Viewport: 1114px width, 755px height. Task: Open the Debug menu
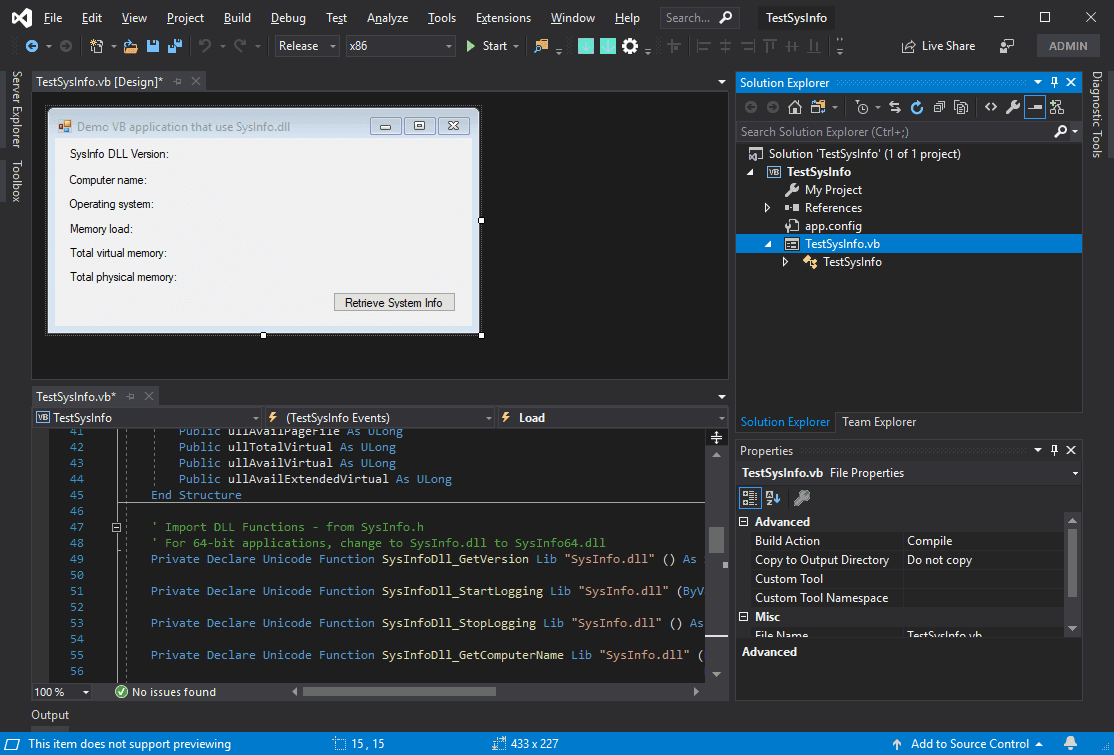coord(288,18)
